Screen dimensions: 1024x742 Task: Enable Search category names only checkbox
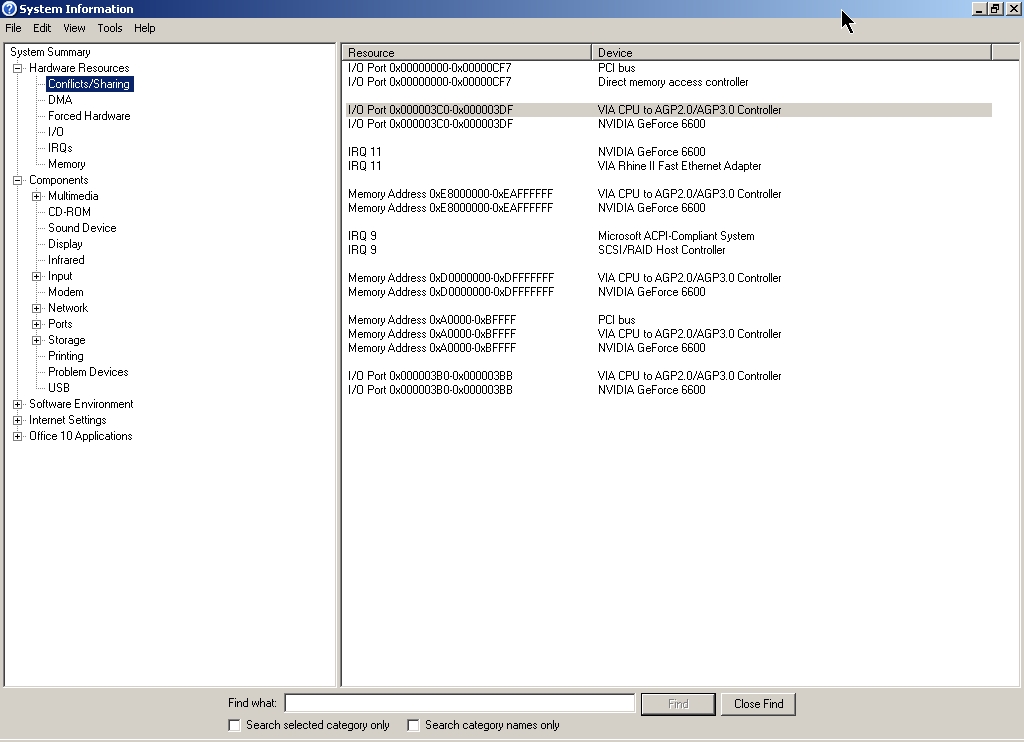[413, 725]
